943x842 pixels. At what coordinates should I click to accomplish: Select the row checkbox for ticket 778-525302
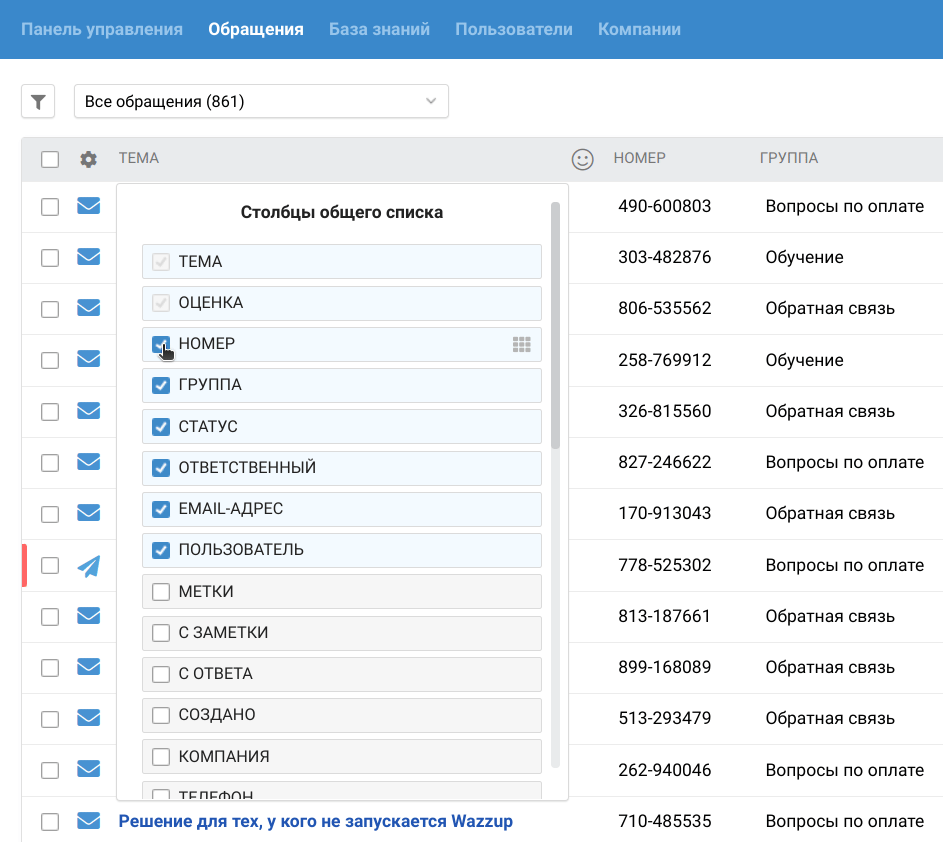point(50,566)
